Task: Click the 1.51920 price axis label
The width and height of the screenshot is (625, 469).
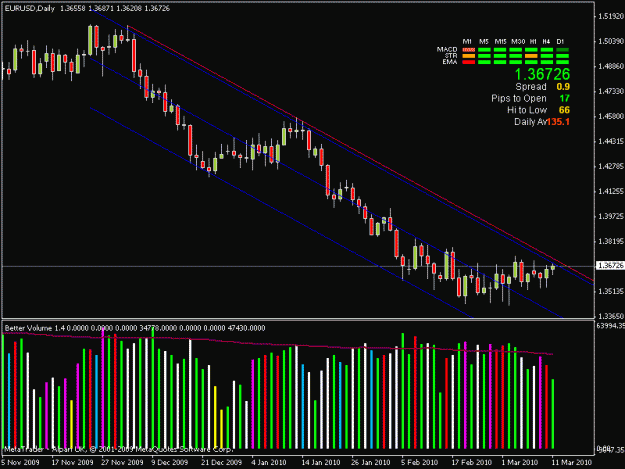Action: tap(611, 16)
